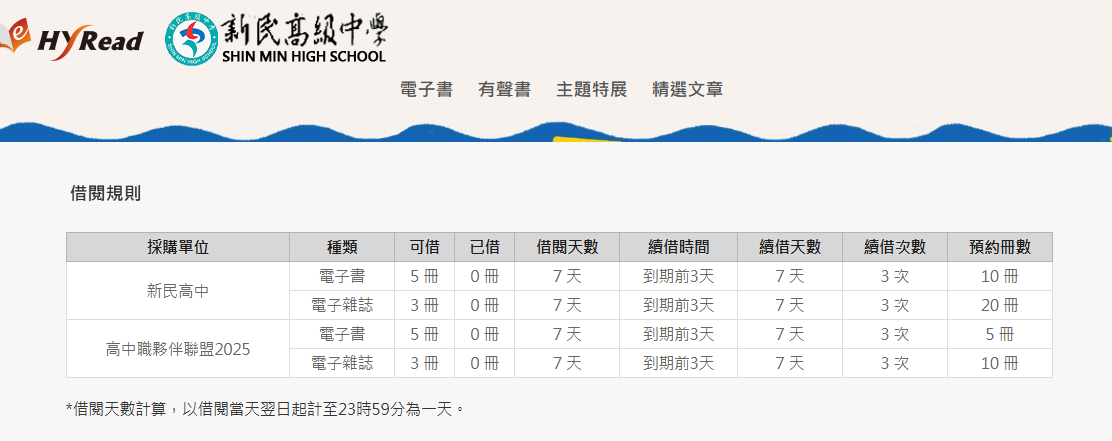Click the 續借次數 column header
Viewport: 1112px width, 441px height.
[x=894, y=247]
